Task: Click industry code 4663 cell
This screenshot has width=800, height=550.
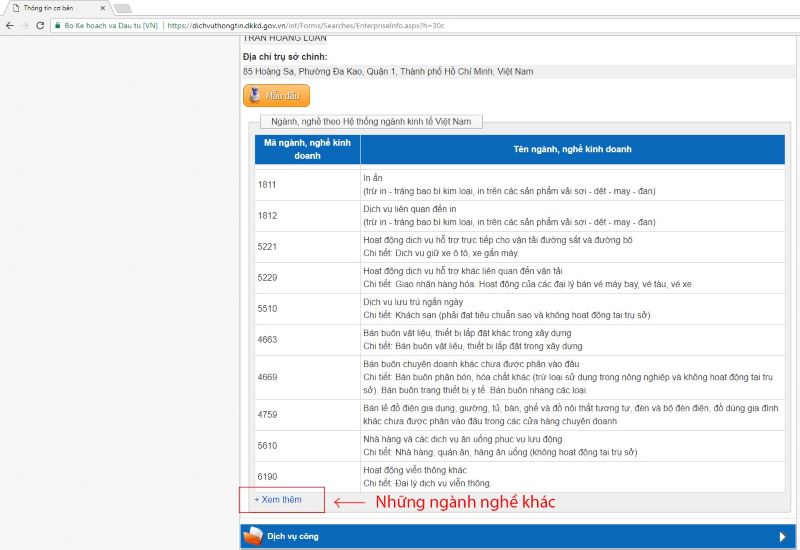Action: coord(308,340)
